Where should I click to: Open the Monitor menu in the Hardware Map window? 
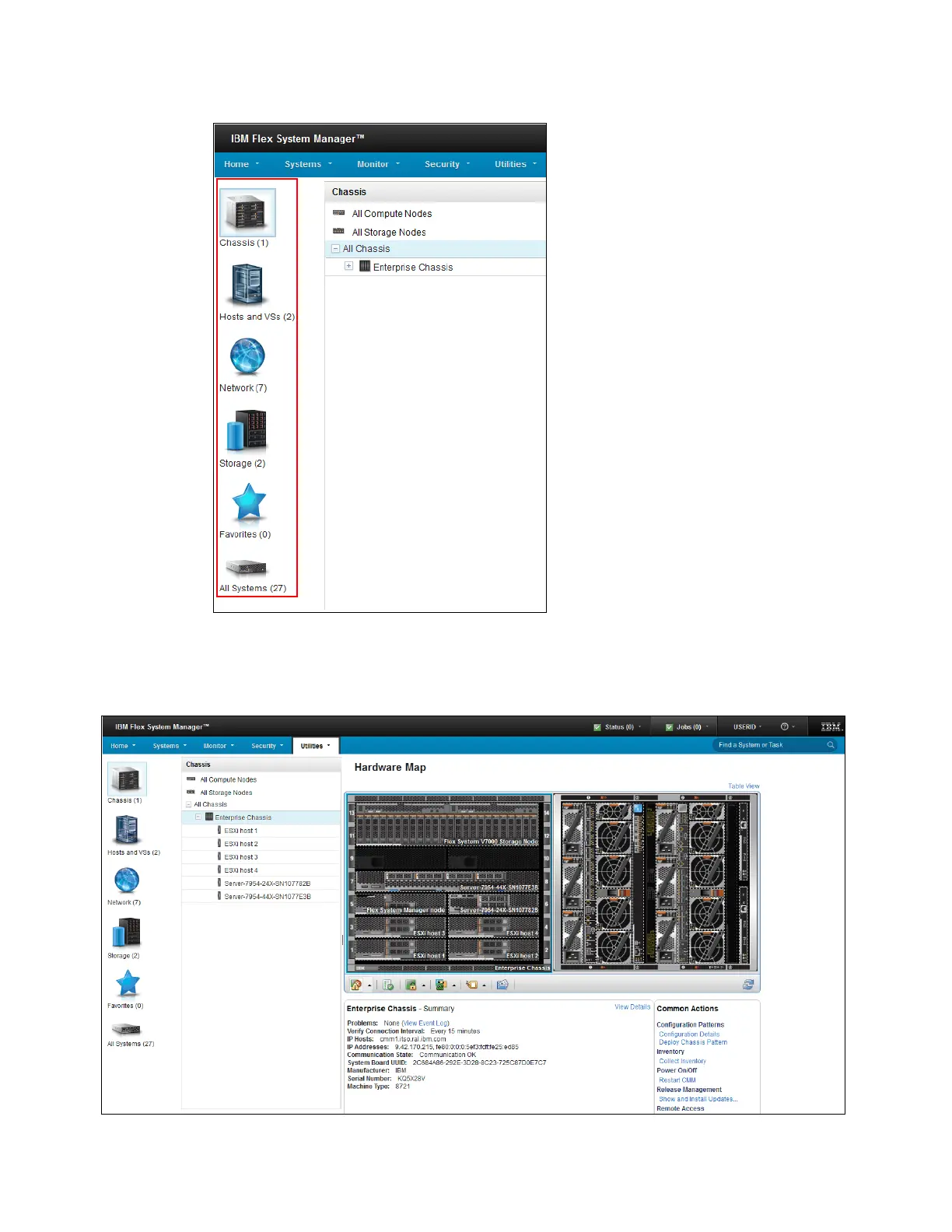pyautogui.click(x=219, y=746)
